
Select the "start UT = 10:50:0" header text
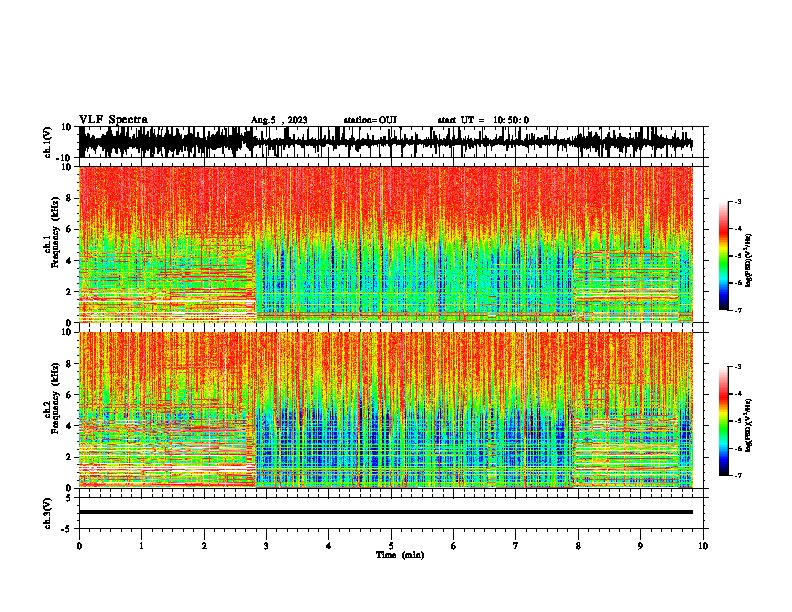tap(483, 120)
